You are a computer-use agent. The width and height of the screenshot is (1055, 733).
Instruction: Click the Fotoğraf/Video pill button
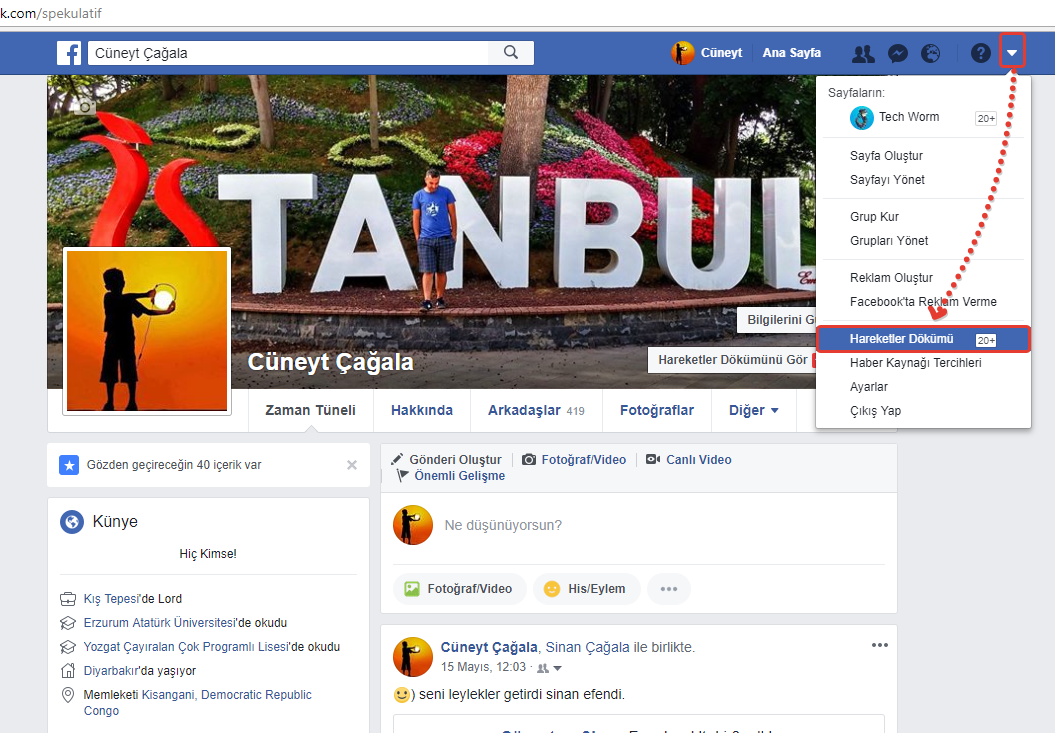459,589
